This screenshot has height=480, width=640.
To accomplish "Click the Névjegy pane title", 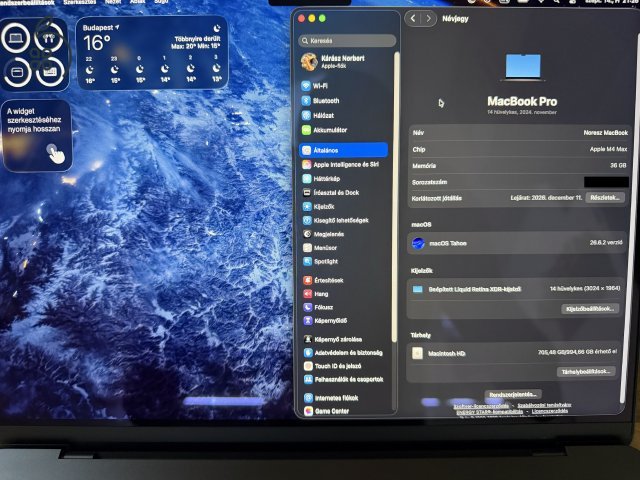I will 455,19.
